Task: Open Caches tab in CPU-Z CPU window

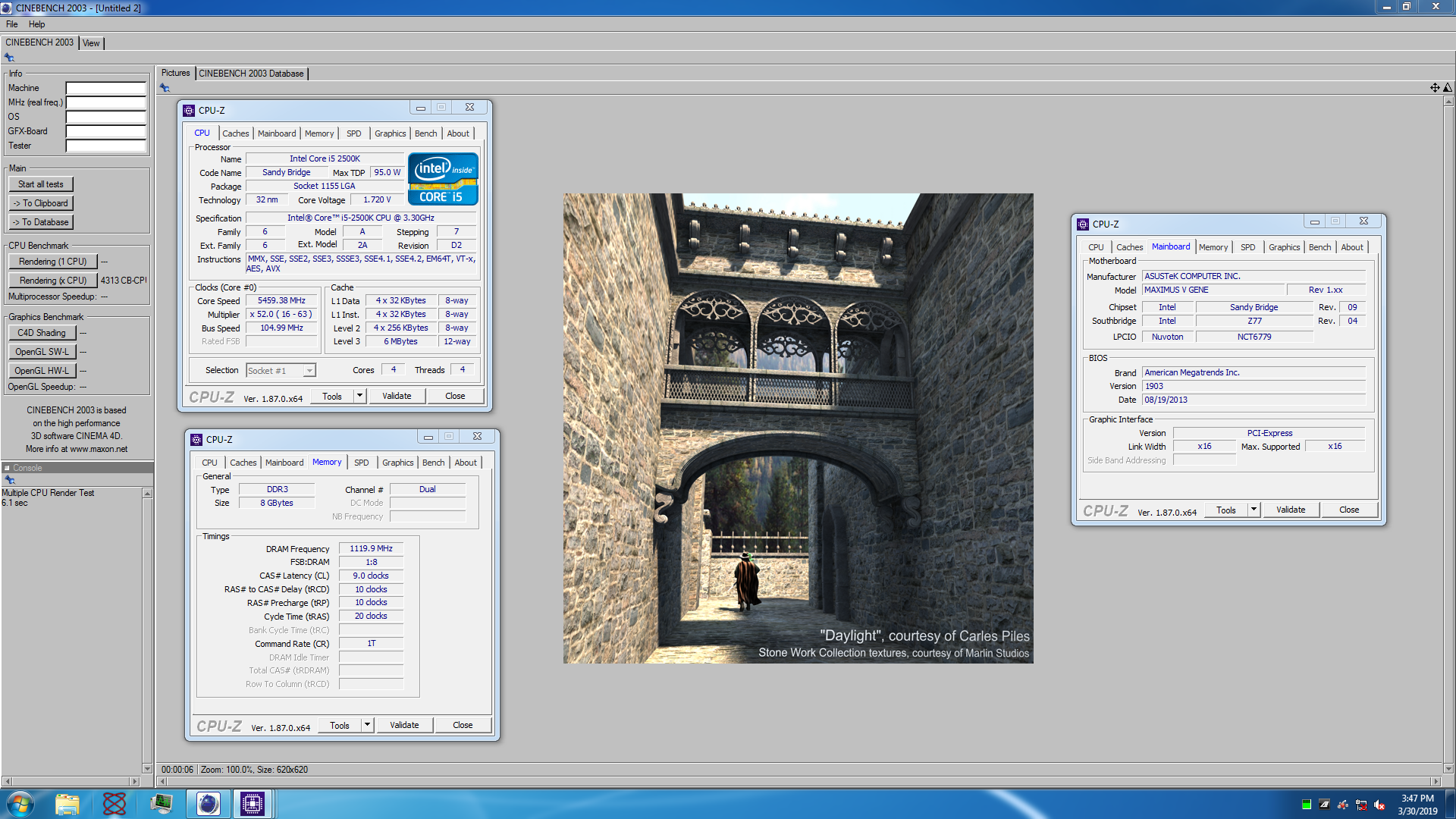Action: [235, 133]
